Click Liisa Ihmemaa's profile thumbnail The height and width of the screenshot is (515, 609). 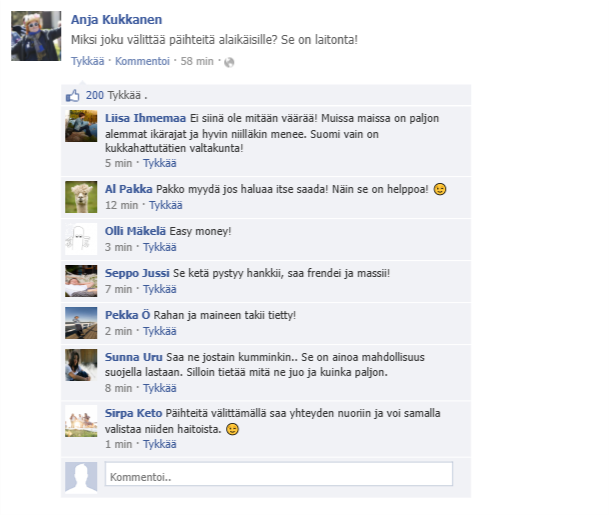(81, 126)
